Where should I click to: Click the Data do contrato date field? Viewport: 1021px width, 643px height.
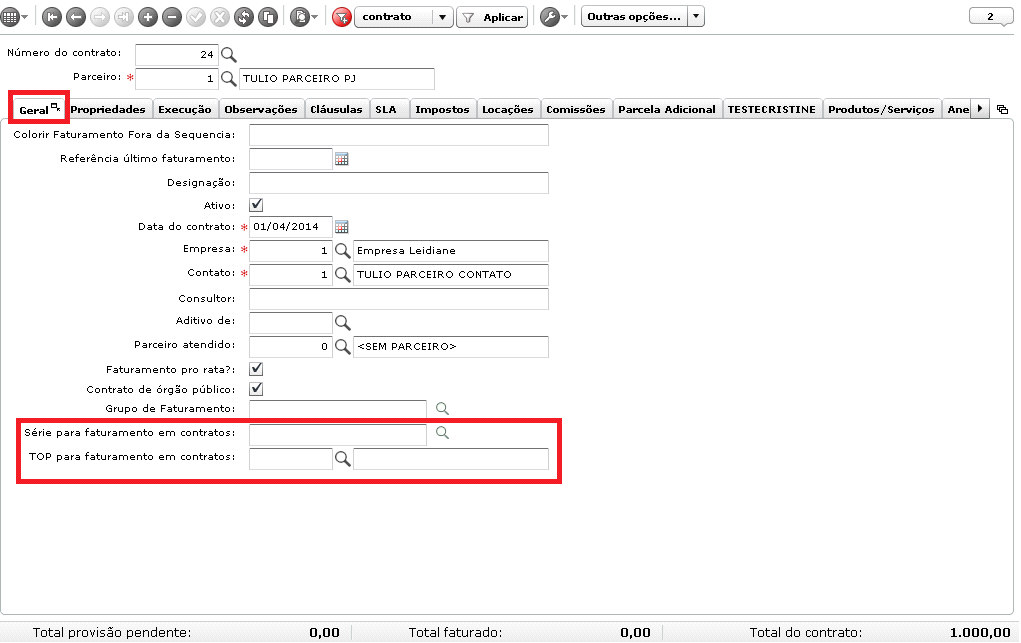290,227
